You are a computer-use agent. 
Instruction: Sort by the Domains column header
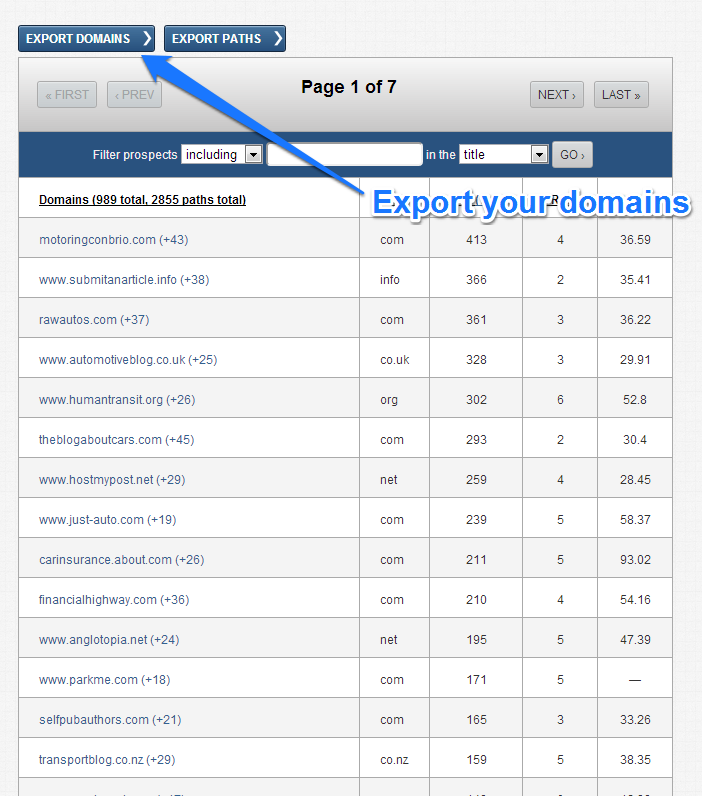tap(142, 200)
